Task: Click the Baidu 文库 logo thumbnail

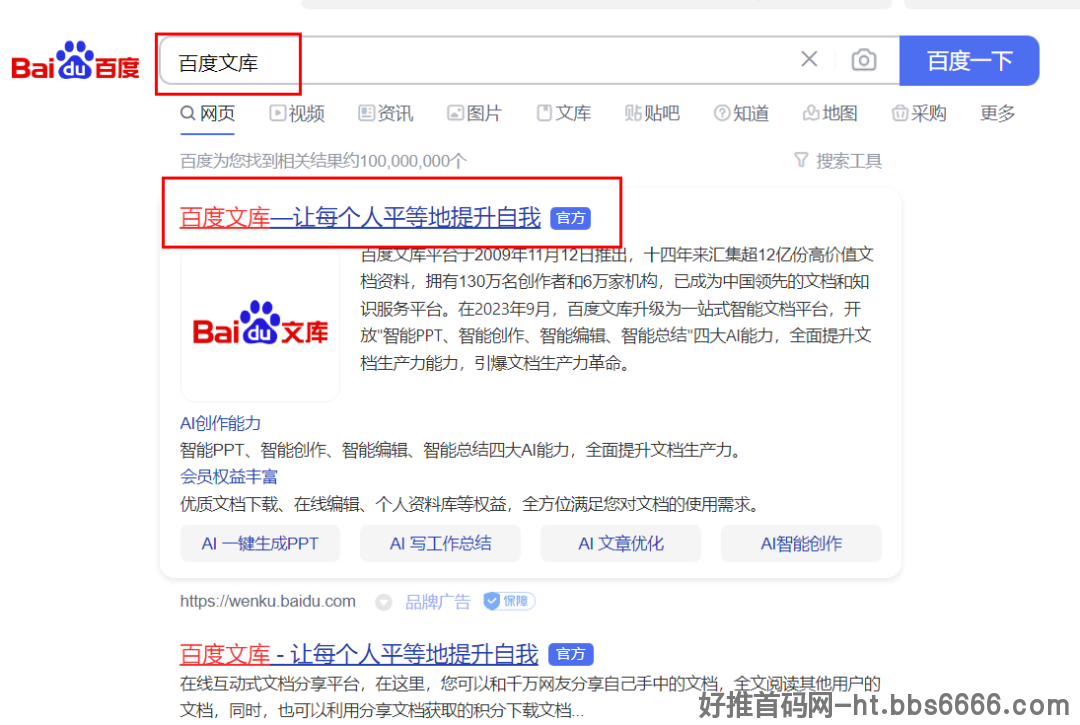Action: [x=260, y=324]
